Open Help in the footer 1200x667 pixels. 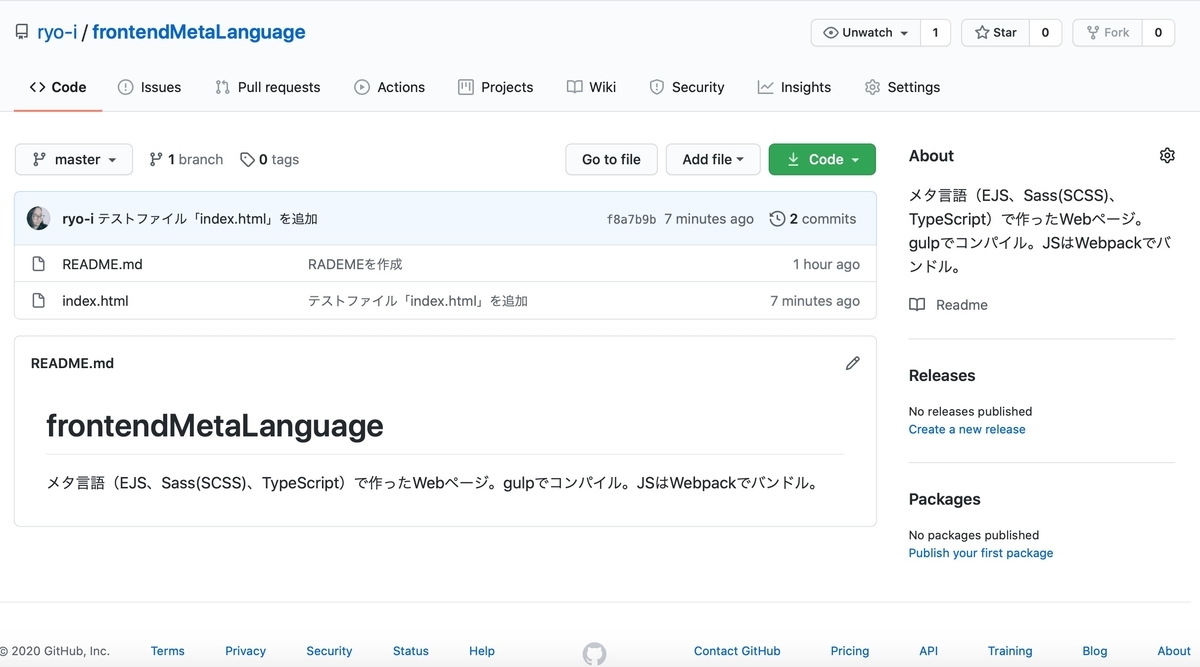point(482,651)
